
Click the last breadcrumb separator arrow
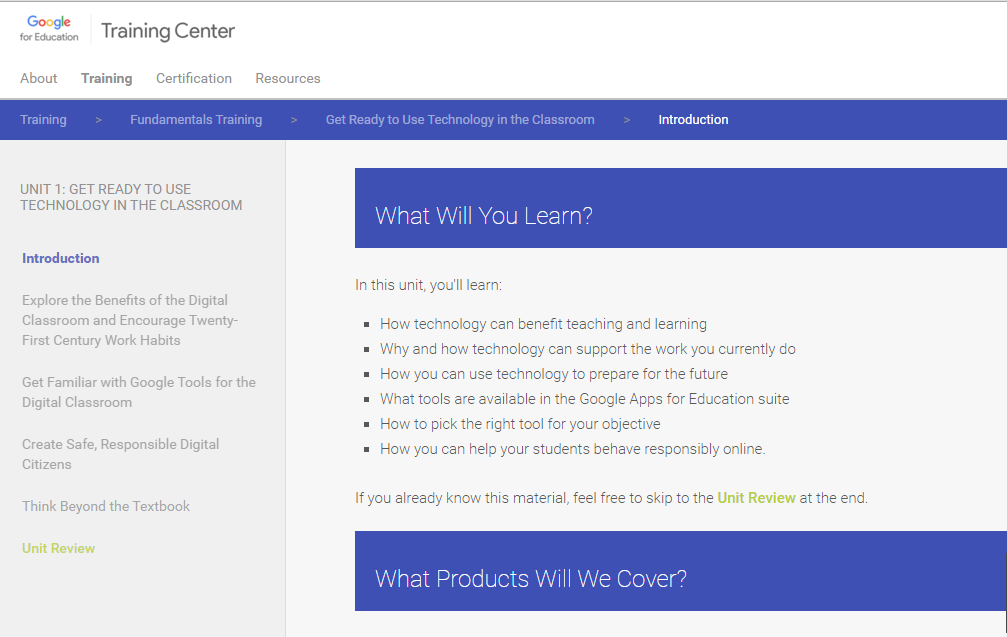(x=627, y=120)
